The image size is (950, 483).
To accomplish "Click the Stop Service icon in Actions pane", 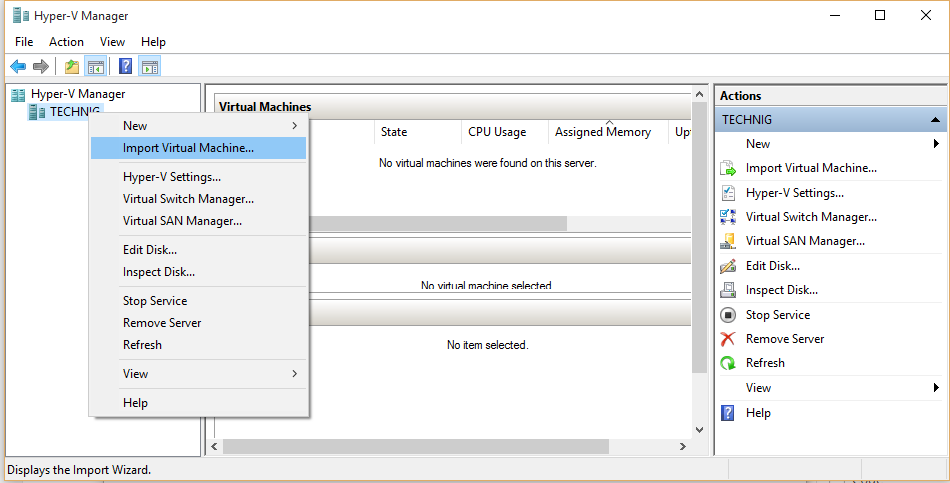I will 728,315.
